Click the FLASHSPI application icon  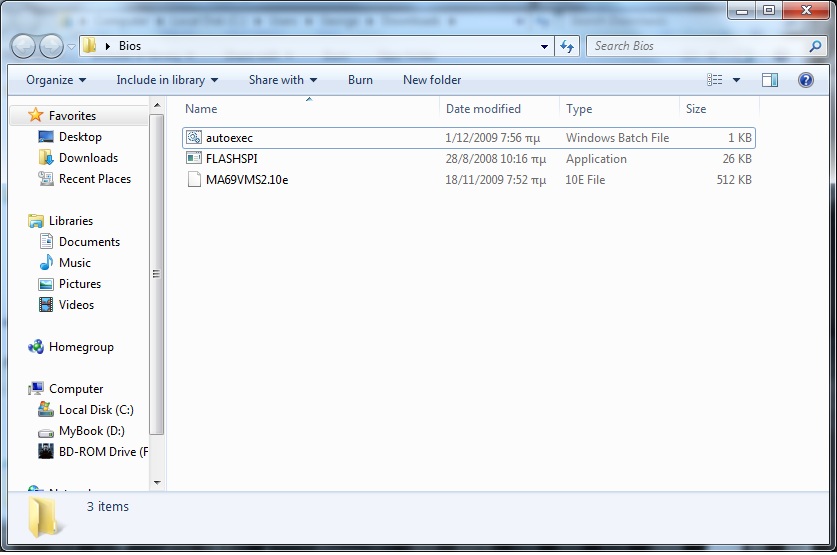click(194, 158)
